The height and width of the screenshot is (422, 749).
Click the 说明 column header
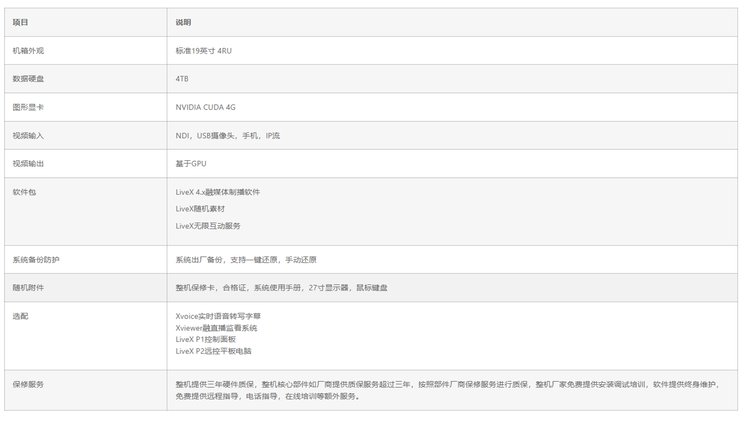pos(183,22)
